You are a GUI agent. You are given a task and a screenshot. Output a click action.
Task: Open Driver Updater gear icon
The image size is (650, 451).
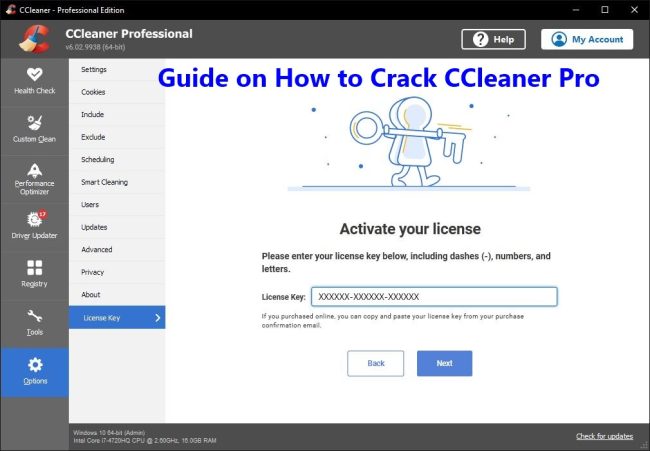coord(34,219)
